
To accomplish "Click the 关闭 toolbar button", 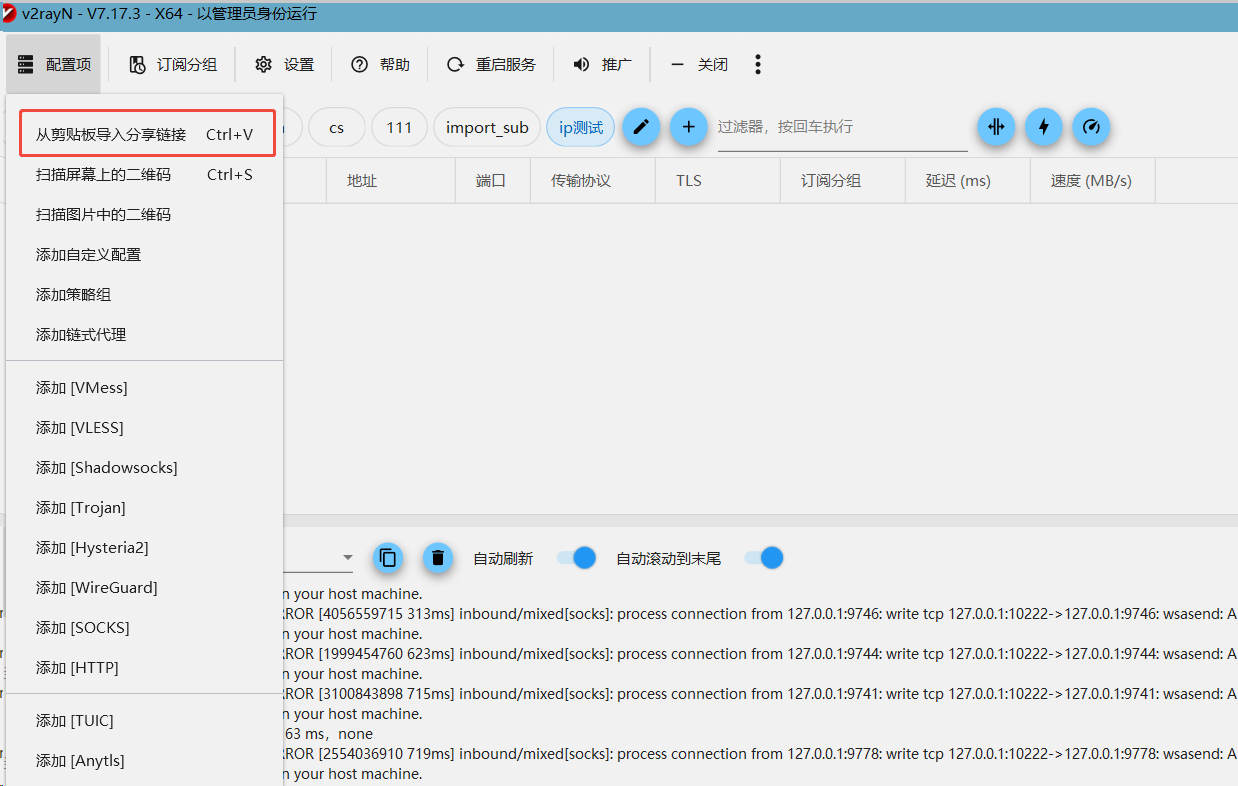I will (x=699, y=65).
